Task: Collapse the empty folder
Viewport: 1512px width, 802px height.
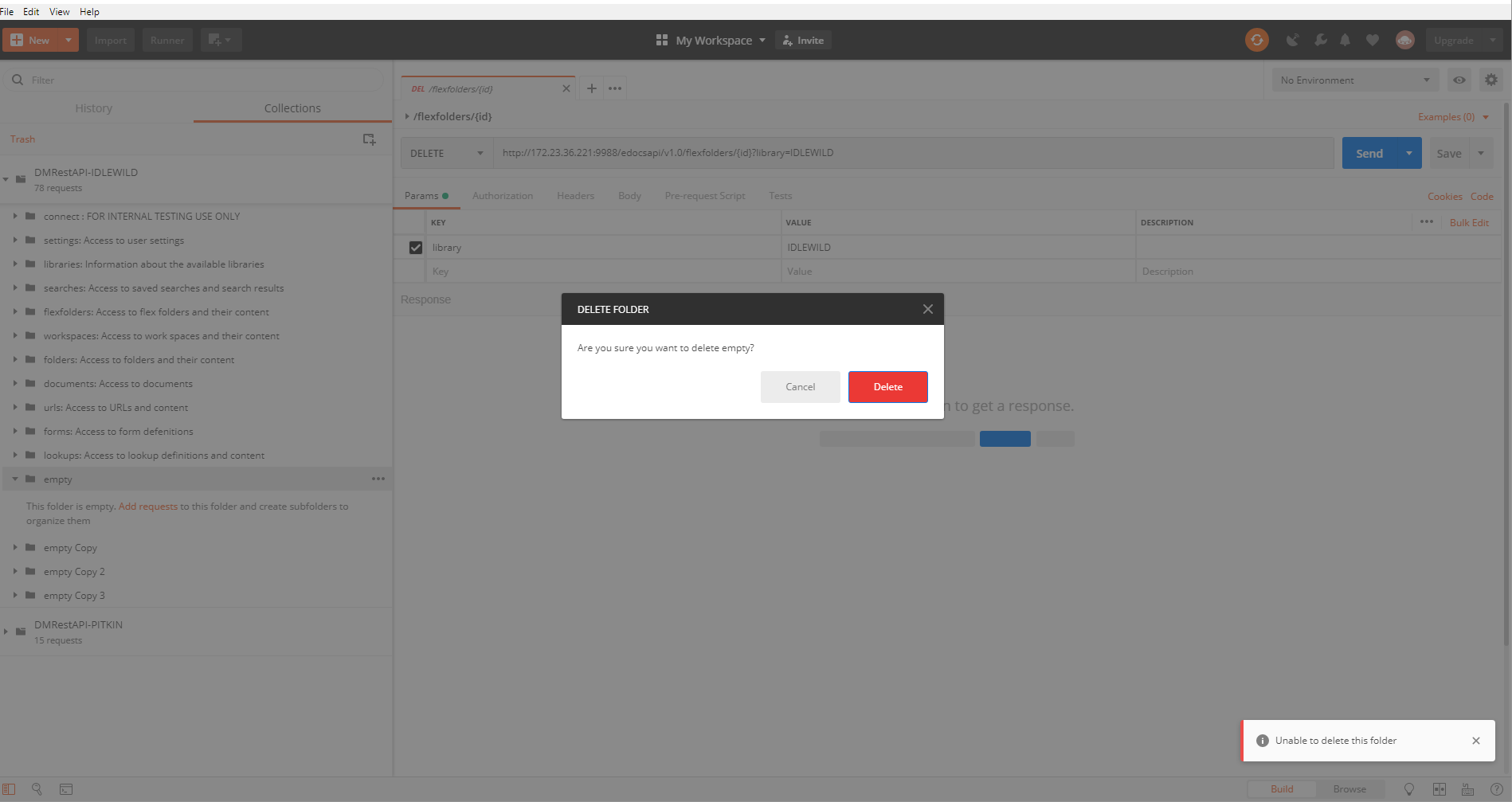Action: pyautogui.click(x=14, y=479)
